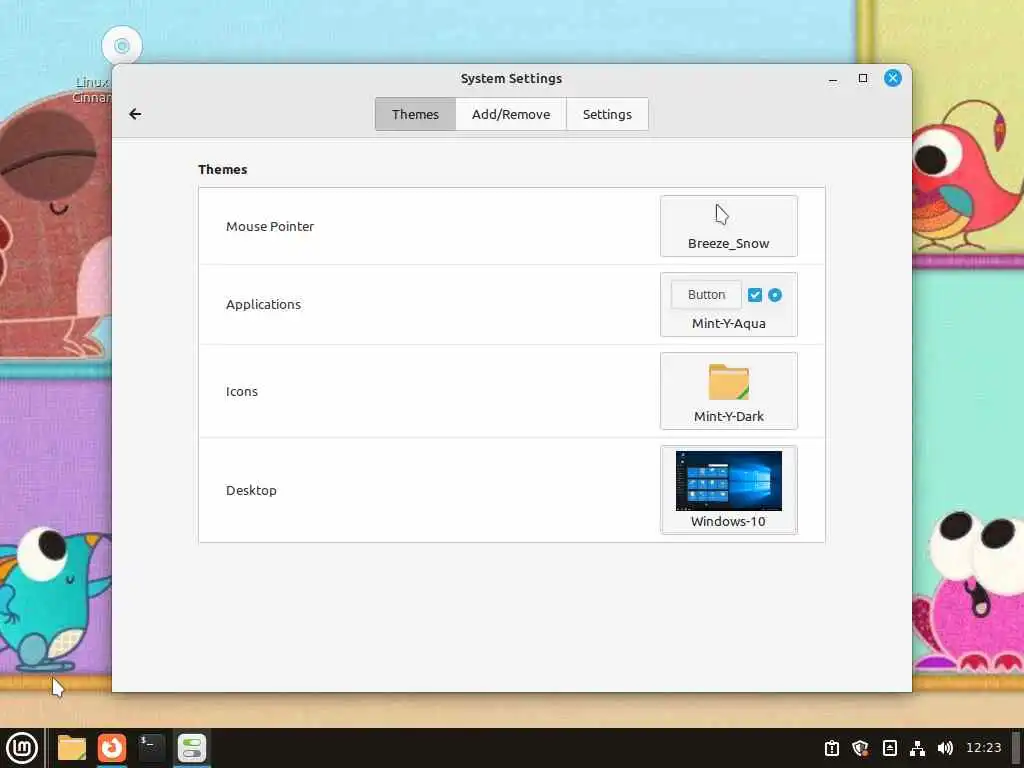1024x768 pixels.
Task: Choose mouse pointer theme Breeze_Snow
Action: [729, 226]
